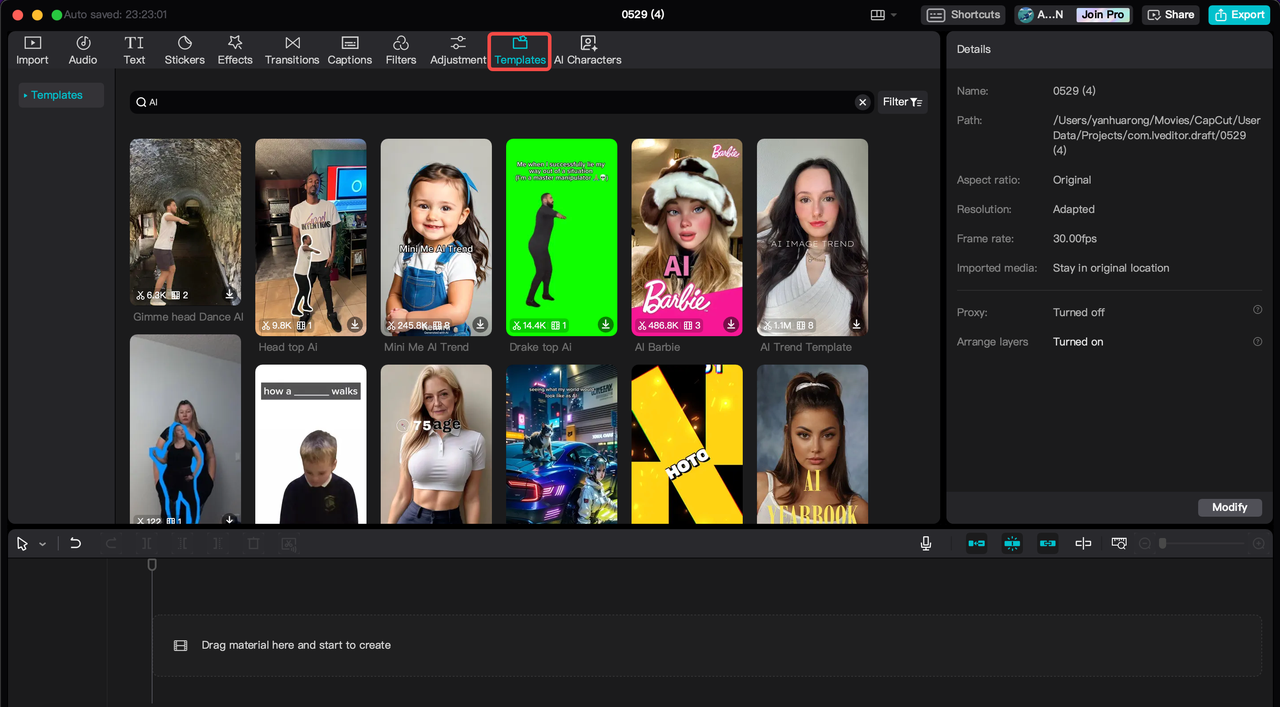1280x707 pixels.
Task: Open the Filter dropdown for templates
Action: click(x=903, y=102)
